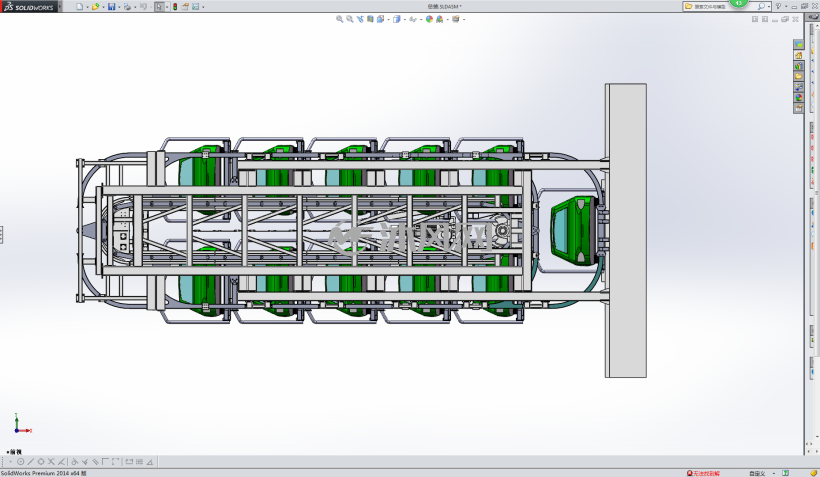Expand the search options dropdown arrow
This screenshot has height=477, width=820.
pos(769,7)
